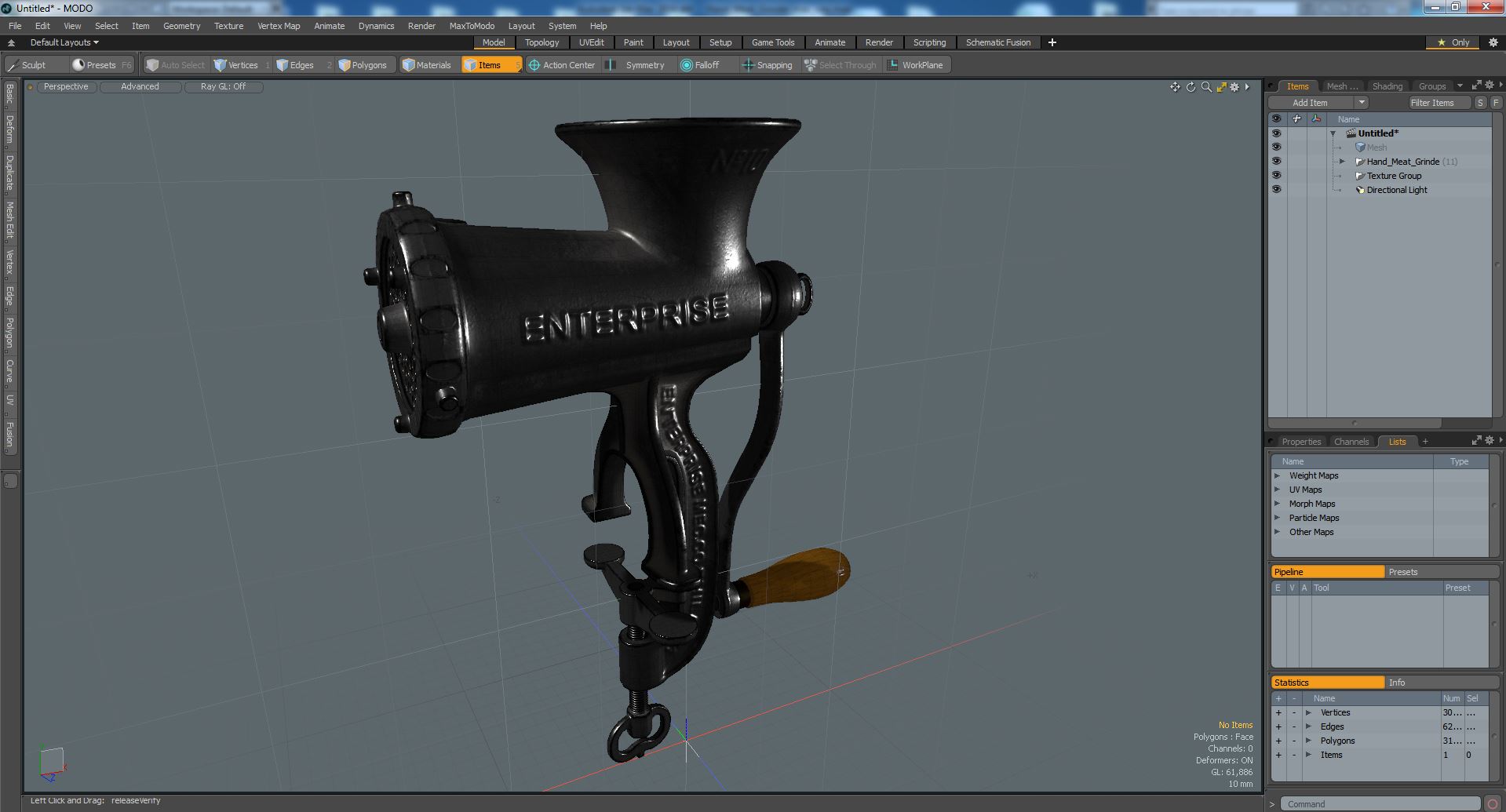Open the Shading tab in items panel
The image size is (1506, 812).
pyautogui.click(x=1387, y=86)
